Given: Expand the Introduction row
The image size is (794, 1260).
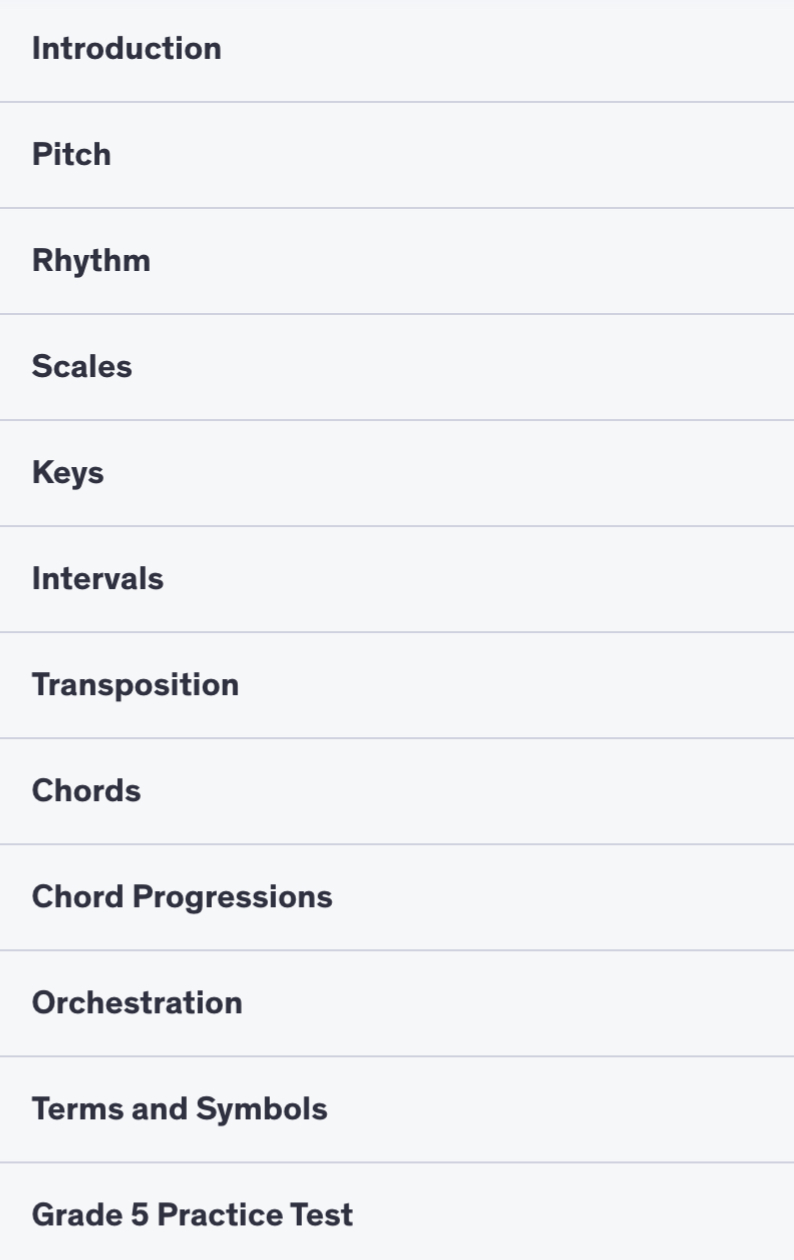Looking at the screenshot, I should [397, 49].
